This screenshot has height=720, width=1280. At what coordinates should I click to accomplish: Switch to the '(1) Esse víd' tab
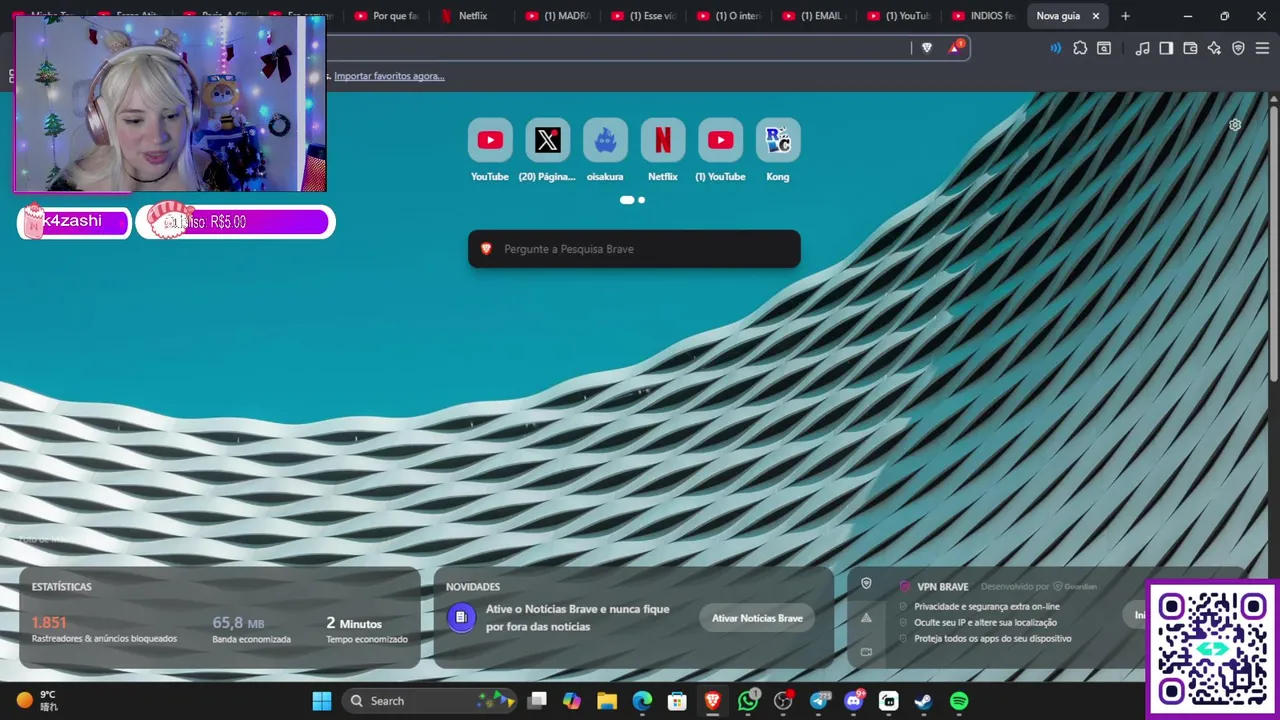[x=646, y=16]
